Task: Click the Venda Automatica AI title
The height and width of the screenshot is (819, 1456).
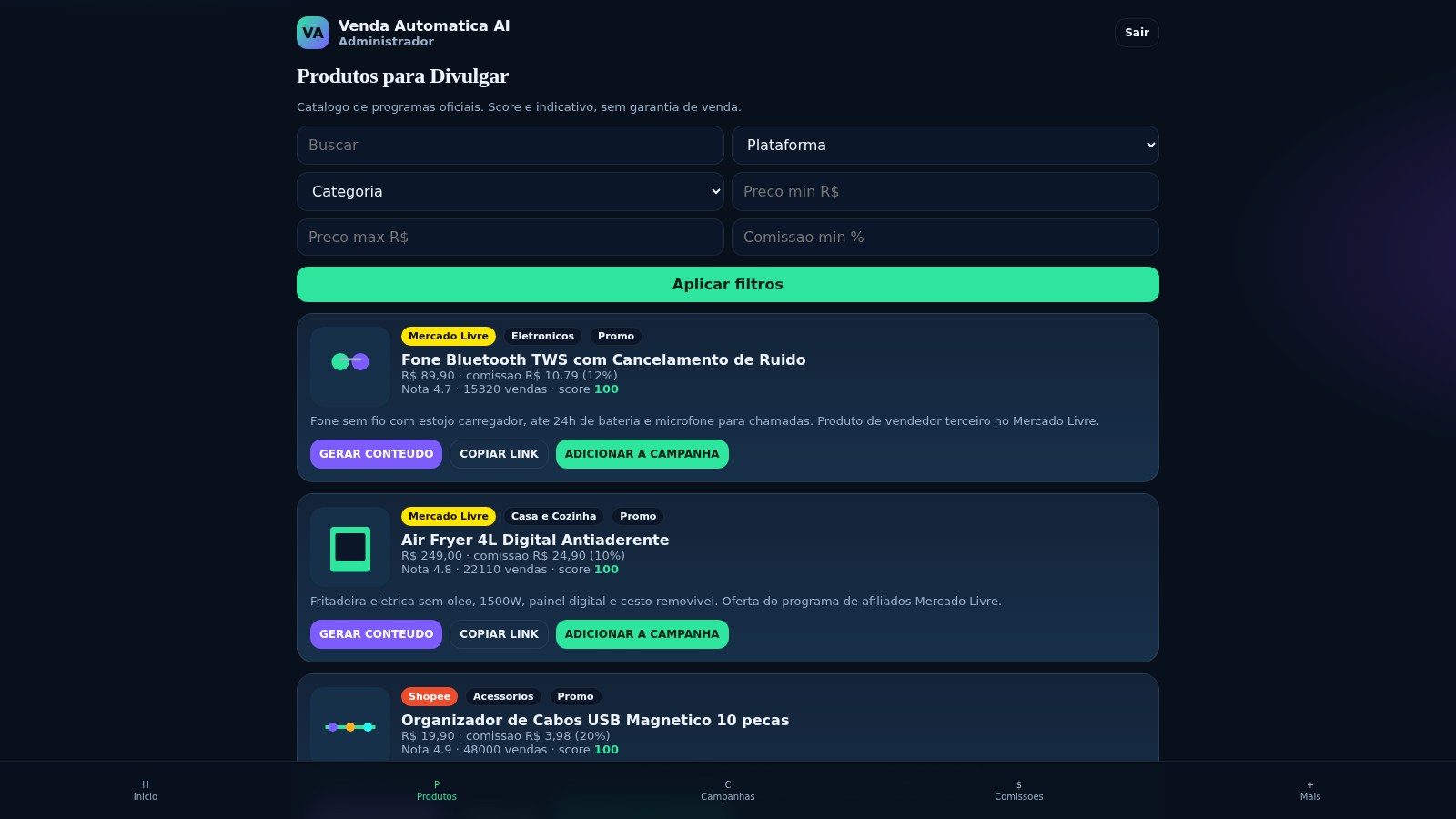Action: coord(424,25)
